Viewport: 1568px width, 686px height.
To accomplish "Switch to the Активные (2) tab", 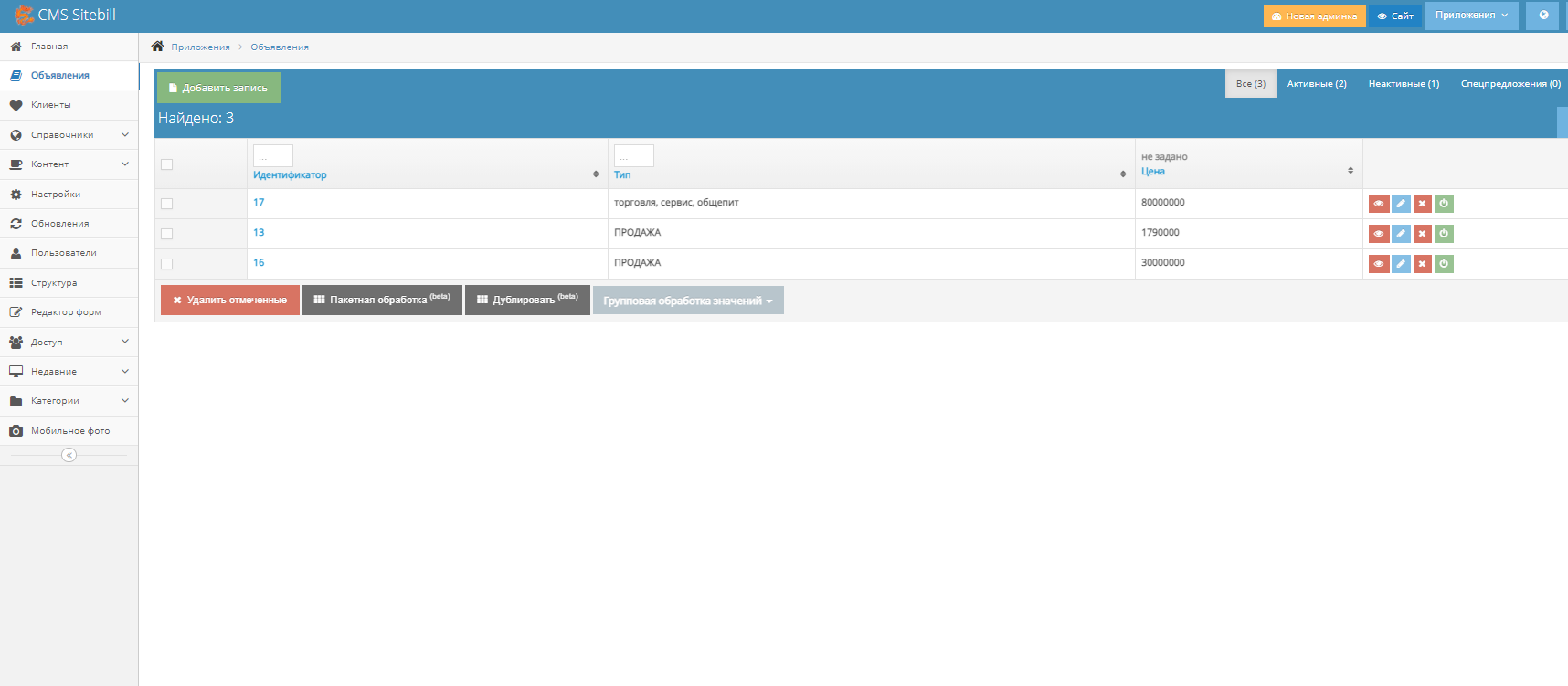I will point(1316,84).
